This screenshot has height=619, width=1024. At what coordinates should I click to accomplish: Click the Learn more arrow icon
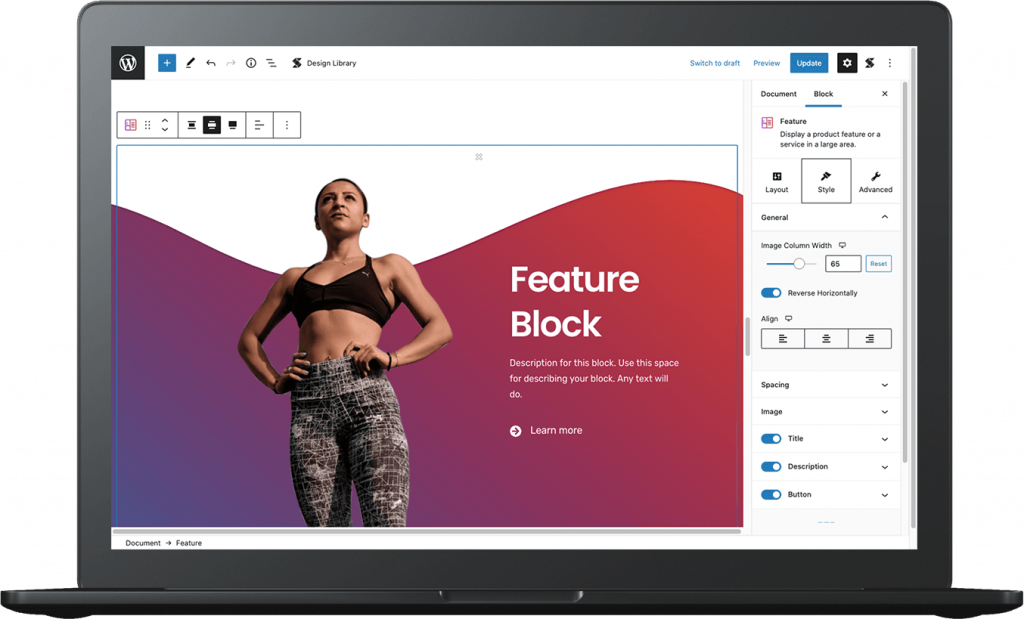coord(515,431)
